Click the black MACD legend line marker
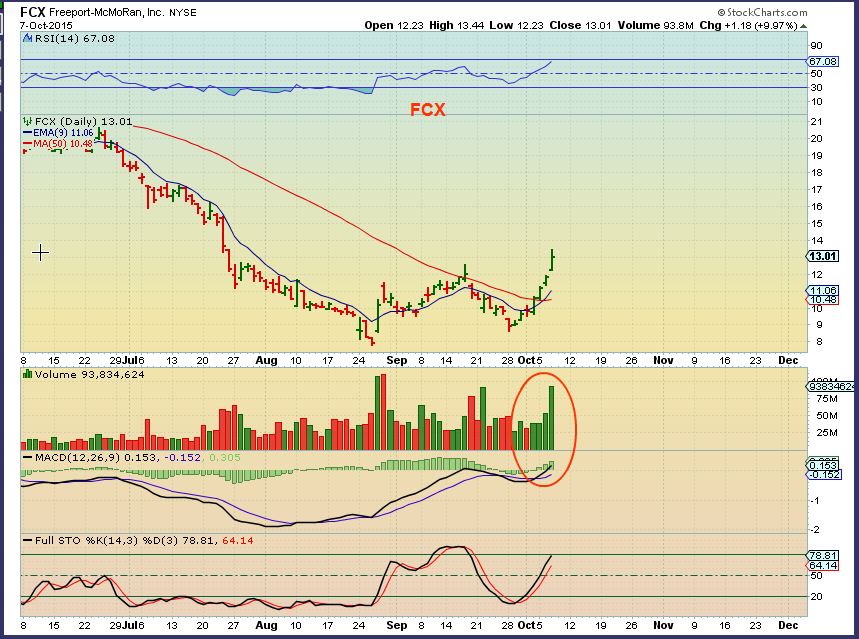This screenshot has width=859, height=639. (x=27, y=457)
